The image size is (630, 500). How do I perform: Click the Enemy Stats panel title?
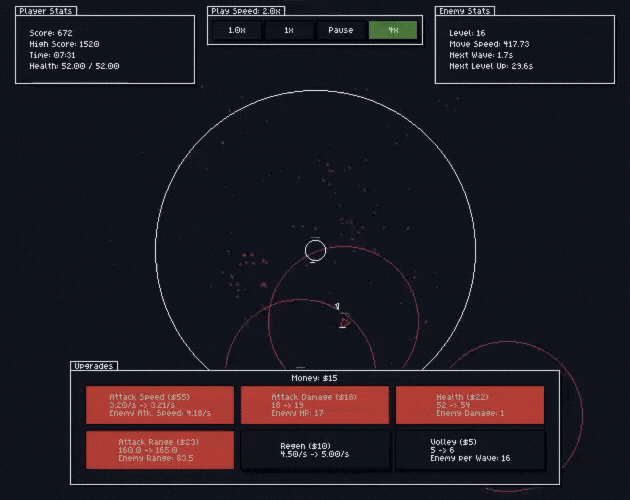click(x=464, y=11)
